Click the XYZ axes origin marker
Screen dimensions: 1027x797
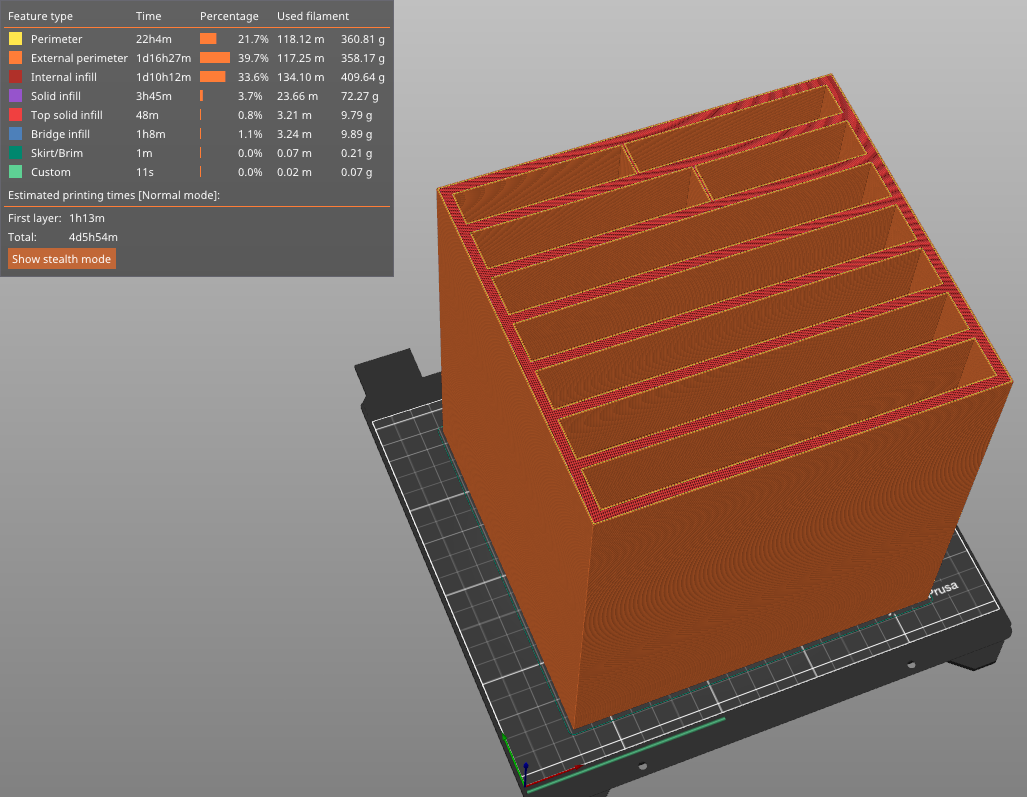coord(524,781)
